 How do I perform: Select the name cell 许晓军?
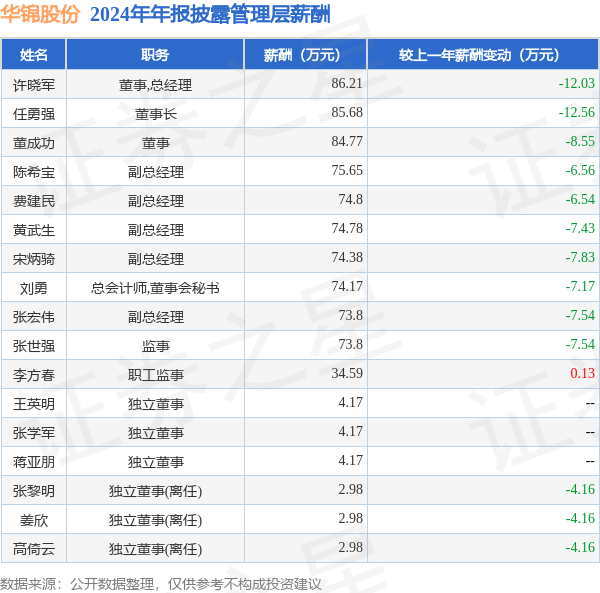[34, 85]
